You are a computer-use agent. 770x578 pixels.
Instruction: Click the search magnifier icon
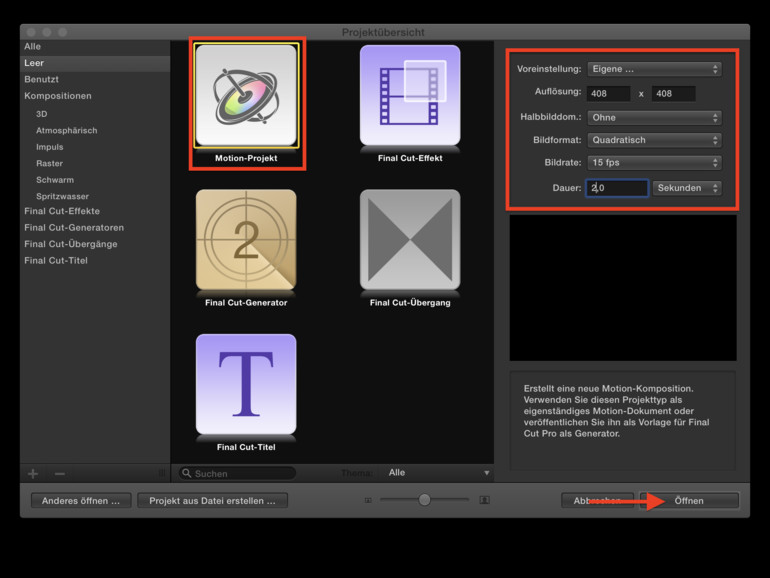(187, 473)
